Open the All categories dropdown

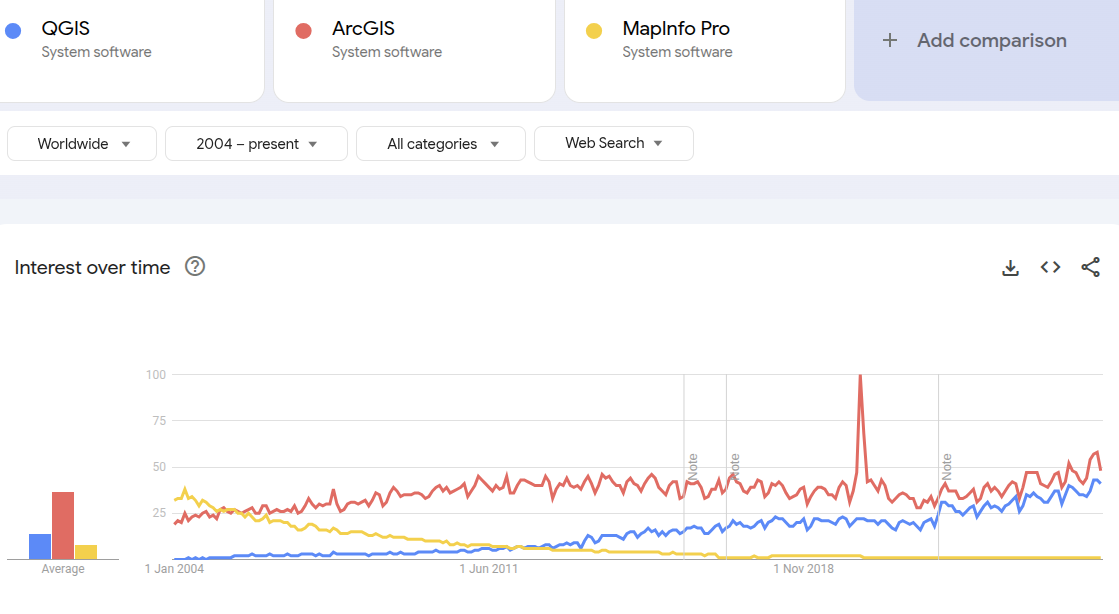click(441, 144)
